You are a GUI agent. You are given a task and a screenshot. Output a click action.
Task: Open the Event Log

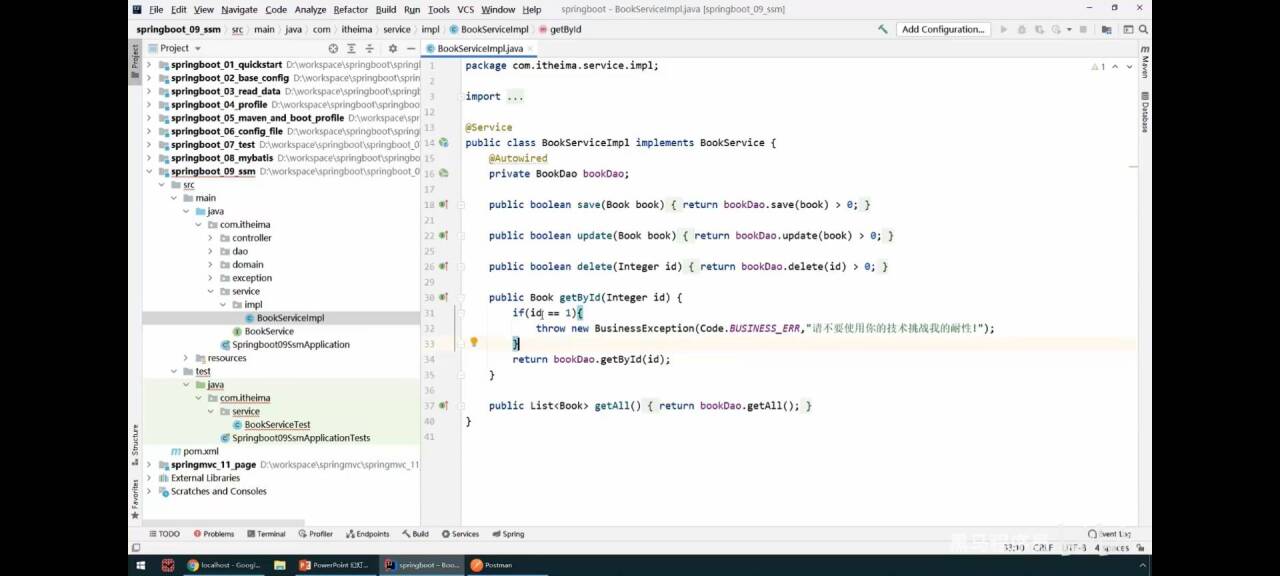(1110, 534)
